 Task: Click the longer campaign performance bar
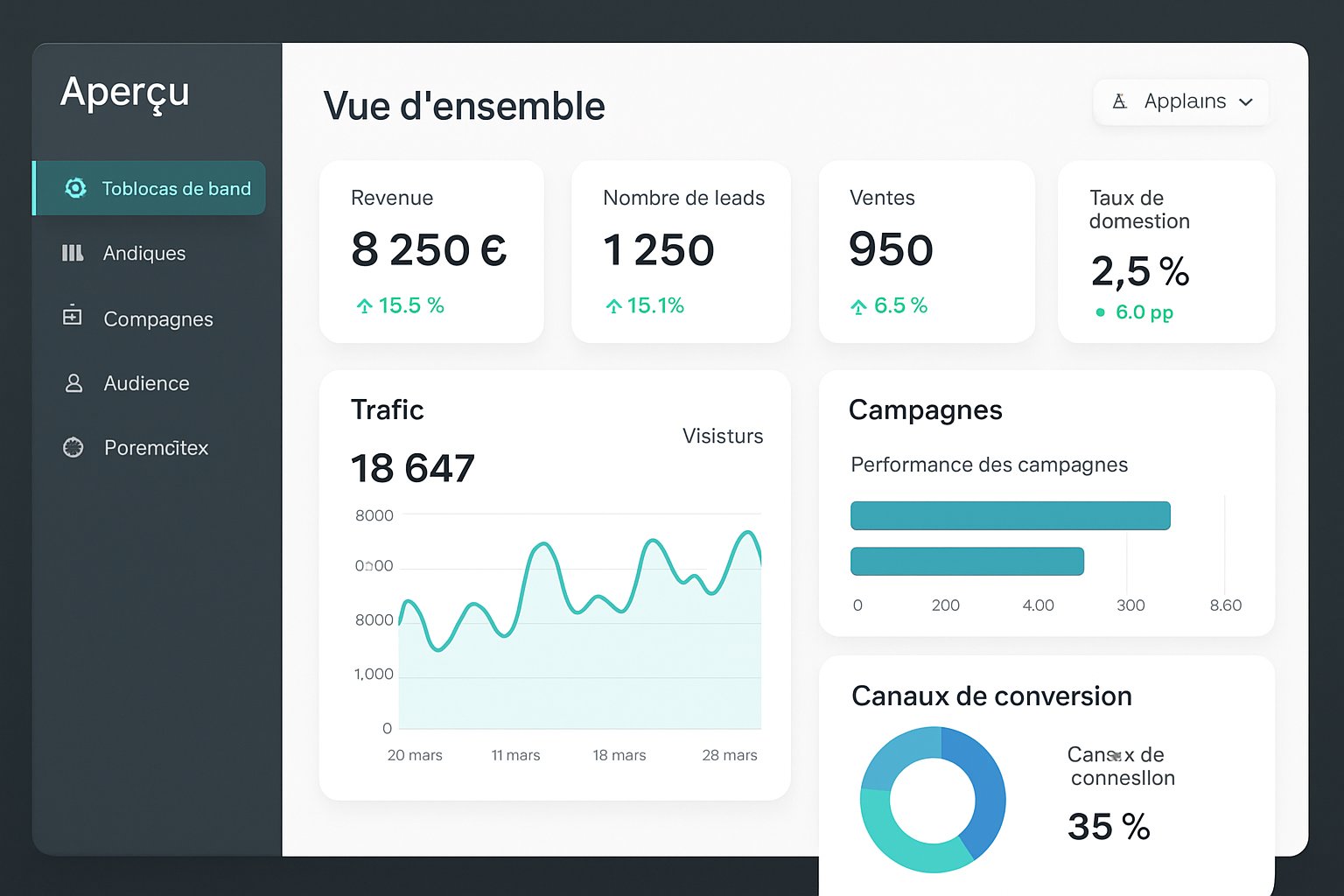pos(1011,515)
